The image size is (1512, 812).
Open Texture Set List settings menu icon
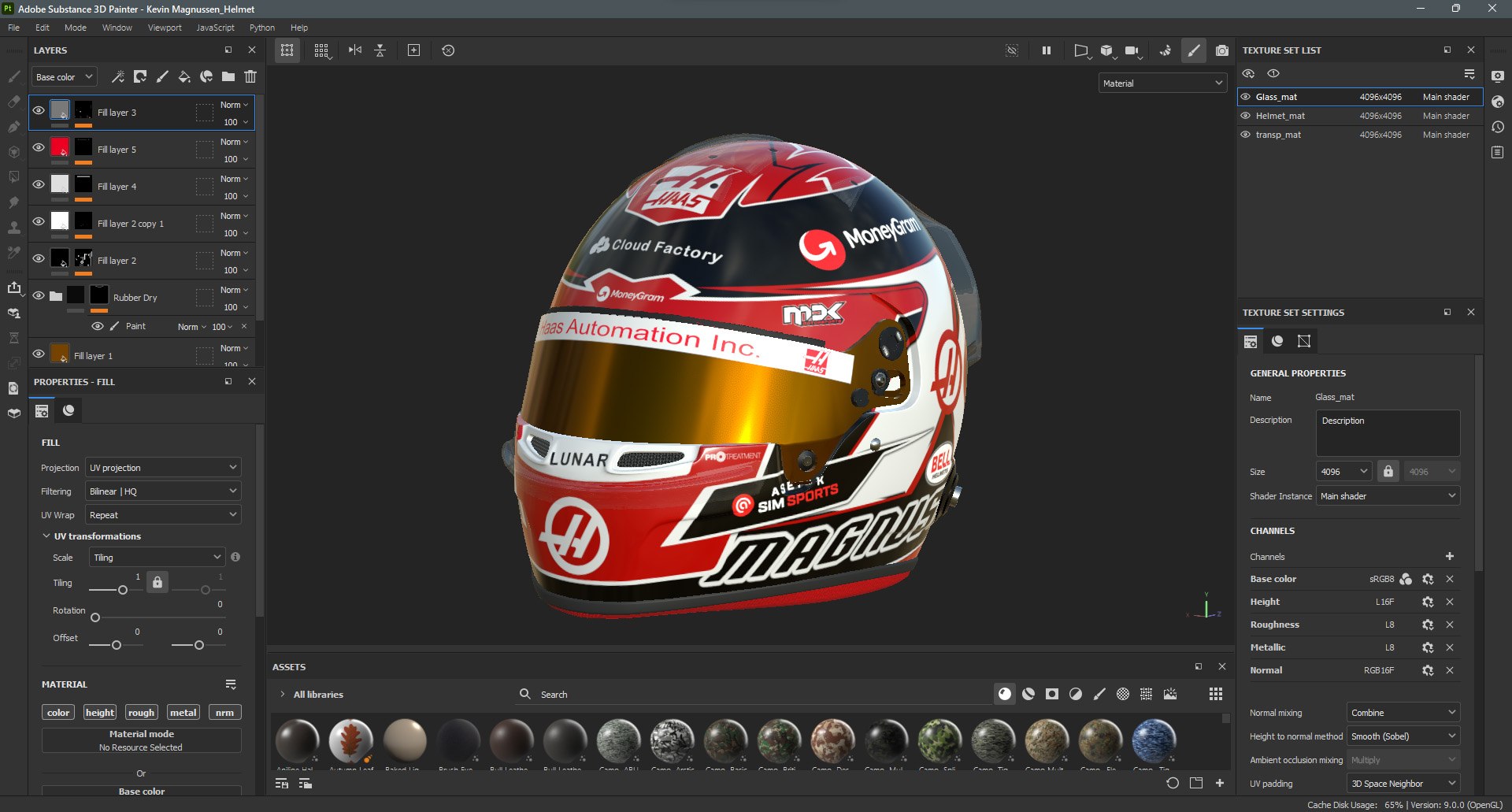[1469, 73]
